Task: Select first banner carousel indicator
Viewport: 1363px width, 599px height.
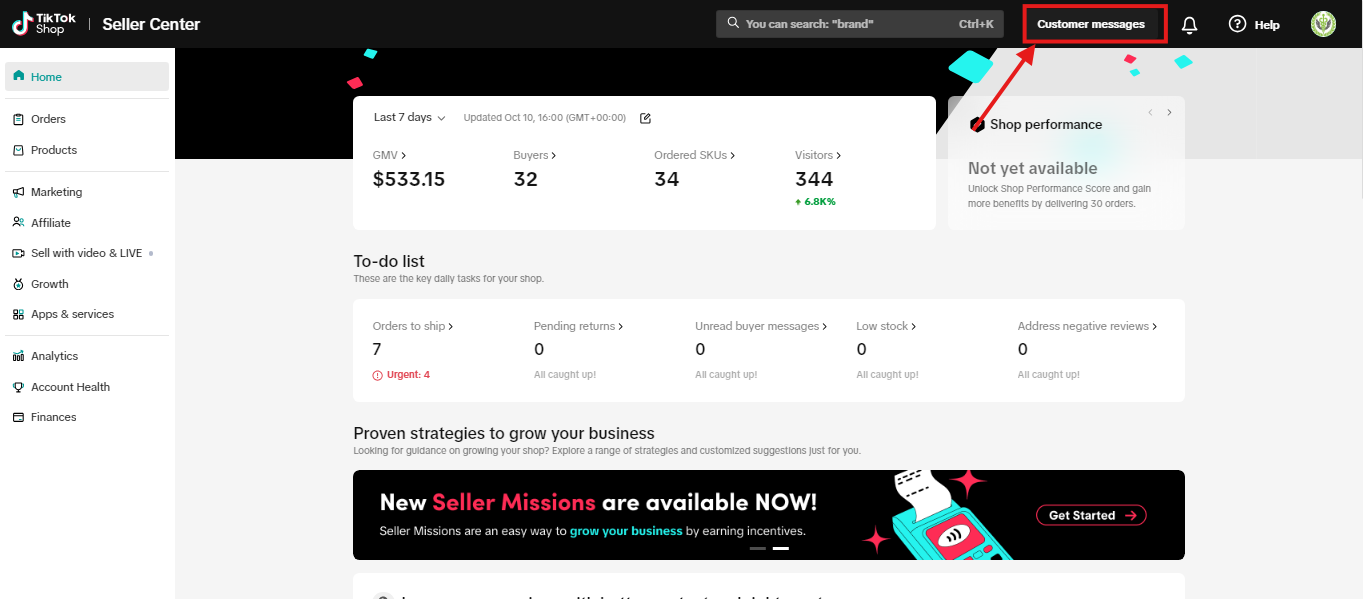Action: click(x=758, y=548)
